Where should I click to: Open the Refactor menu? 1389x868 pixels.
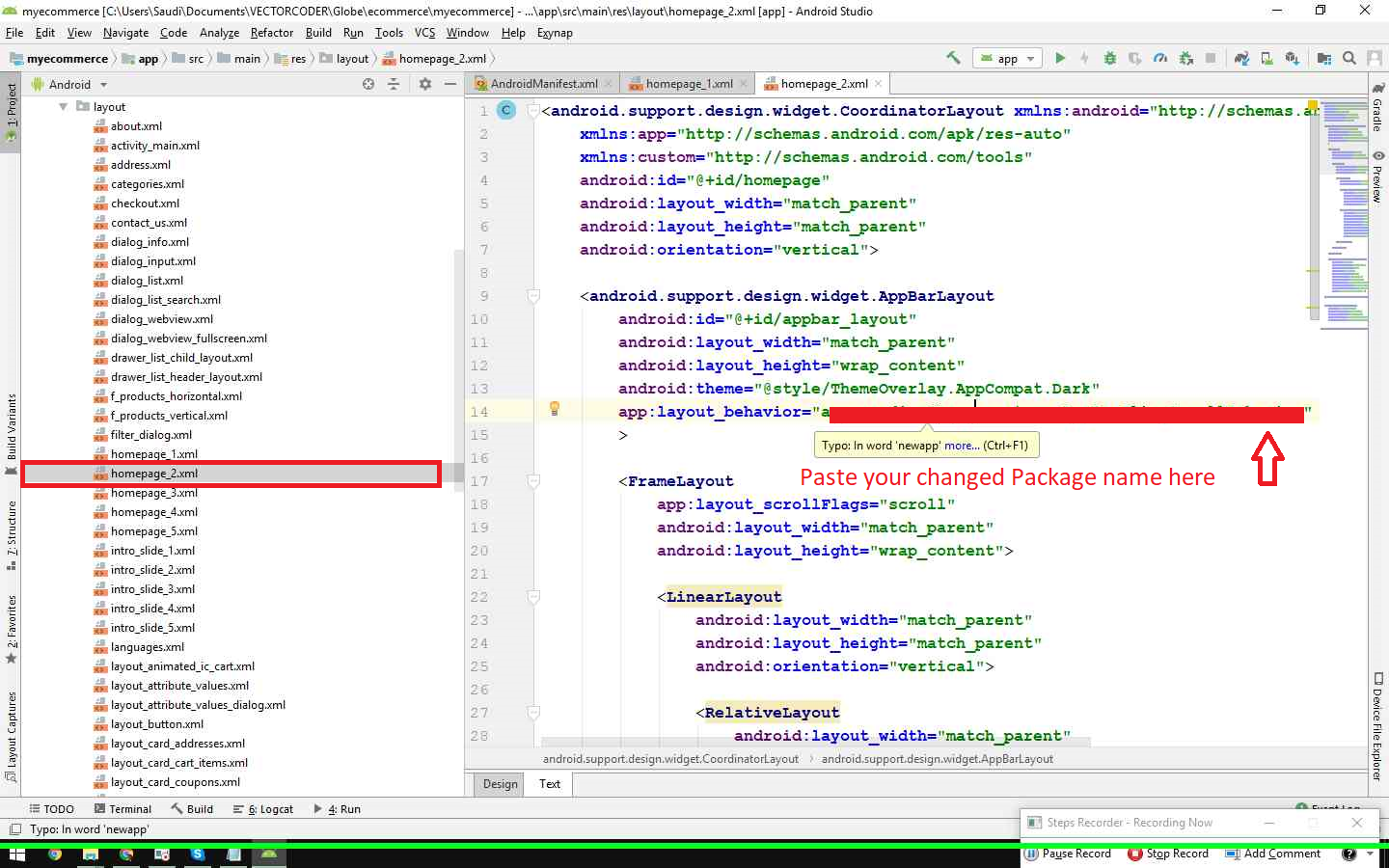tap(271, 33)
